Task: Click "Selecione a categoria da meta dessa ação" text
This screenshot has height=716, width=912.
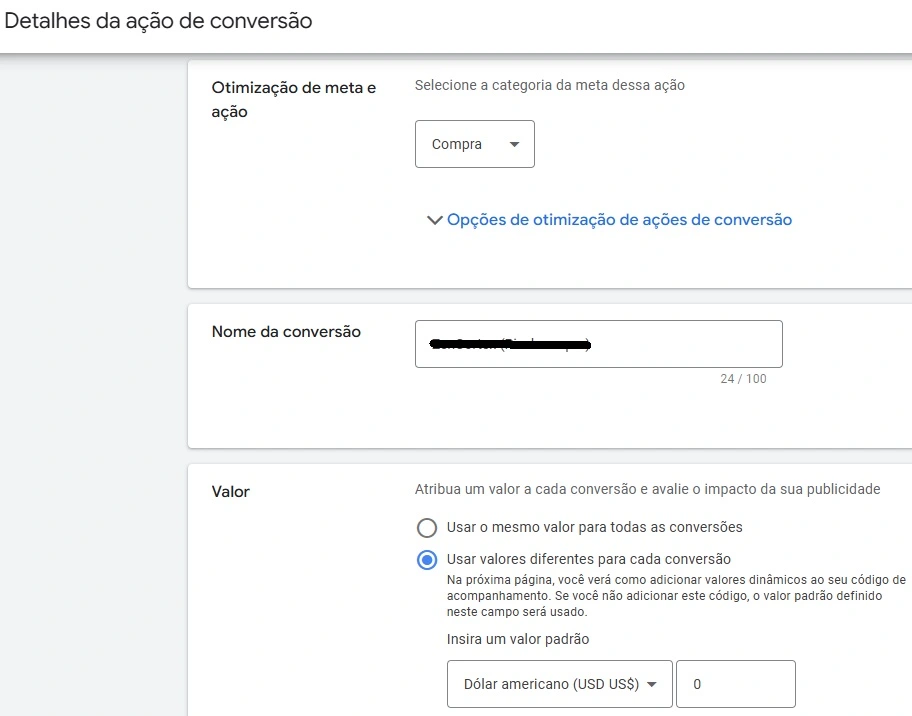Action: tap(549, 85)
